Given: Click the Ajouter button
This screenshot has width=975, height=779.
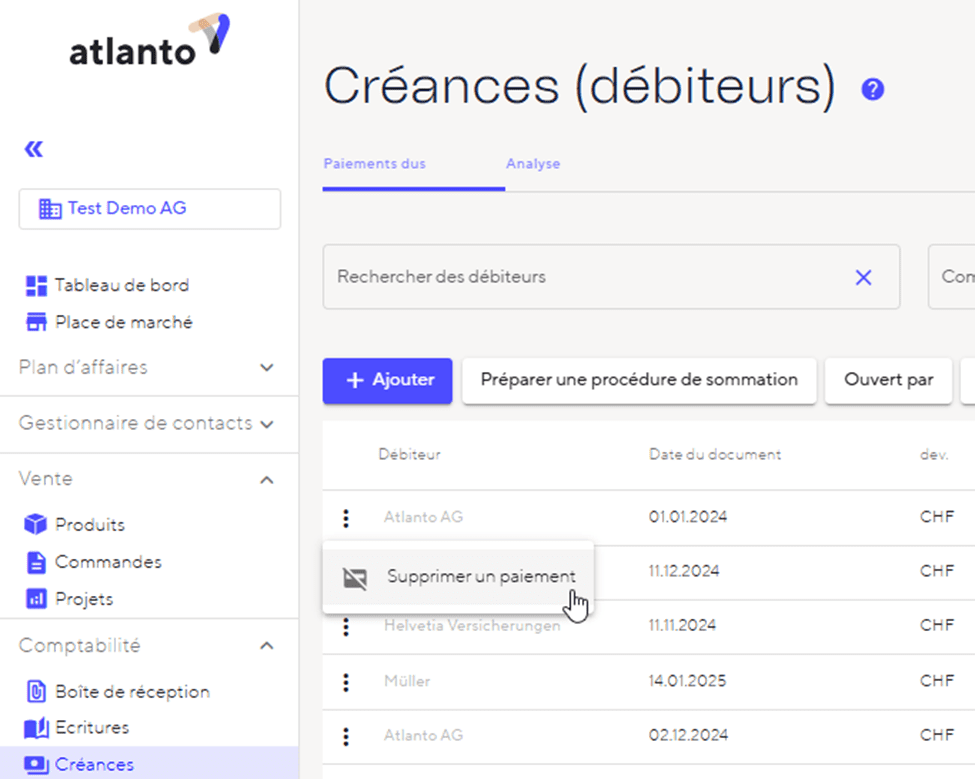Looking at the screenshot, I should tap(387, 380).
